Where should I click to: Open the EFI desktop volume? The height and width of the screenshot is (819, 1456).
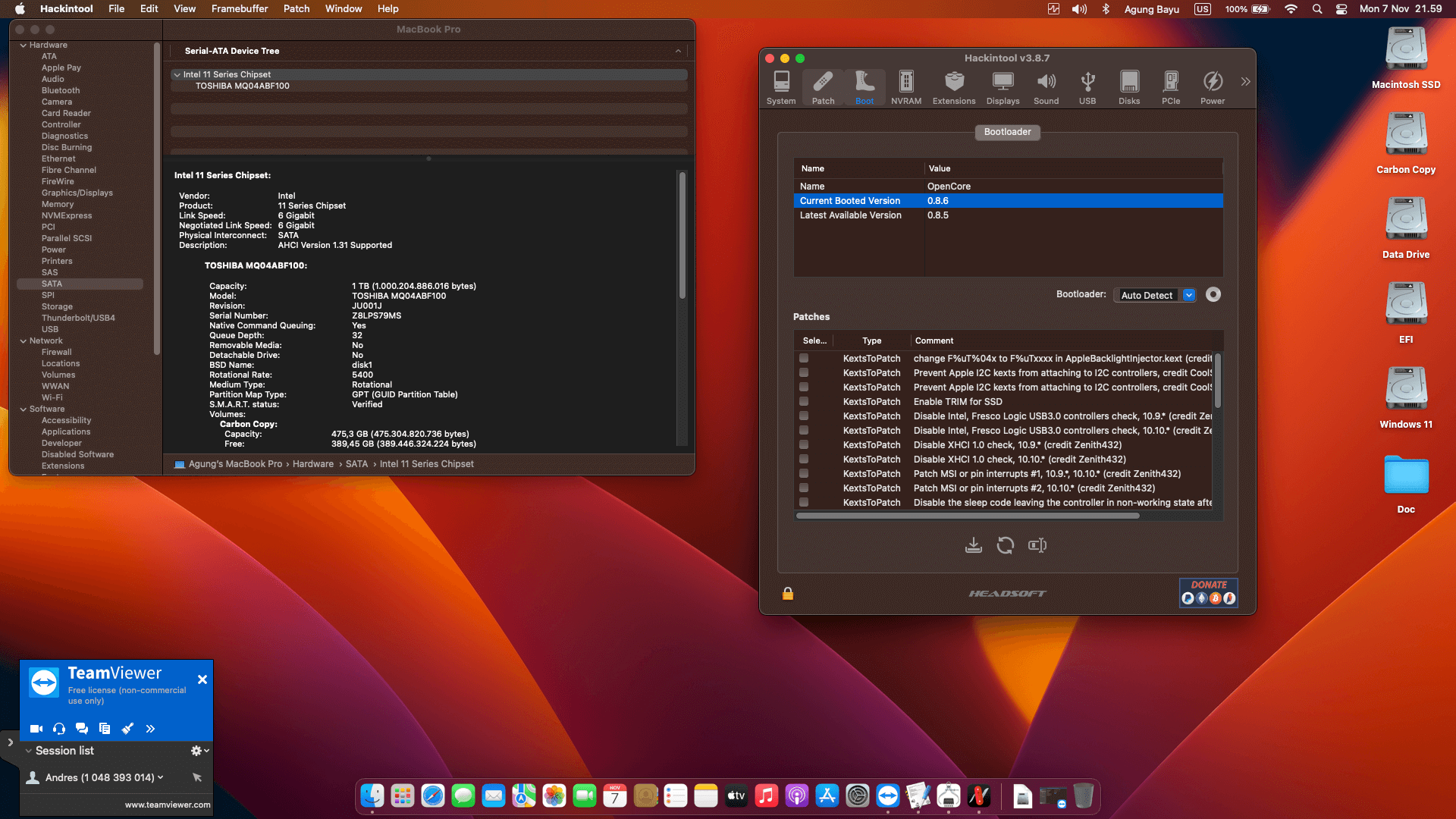coord(1406,312)
